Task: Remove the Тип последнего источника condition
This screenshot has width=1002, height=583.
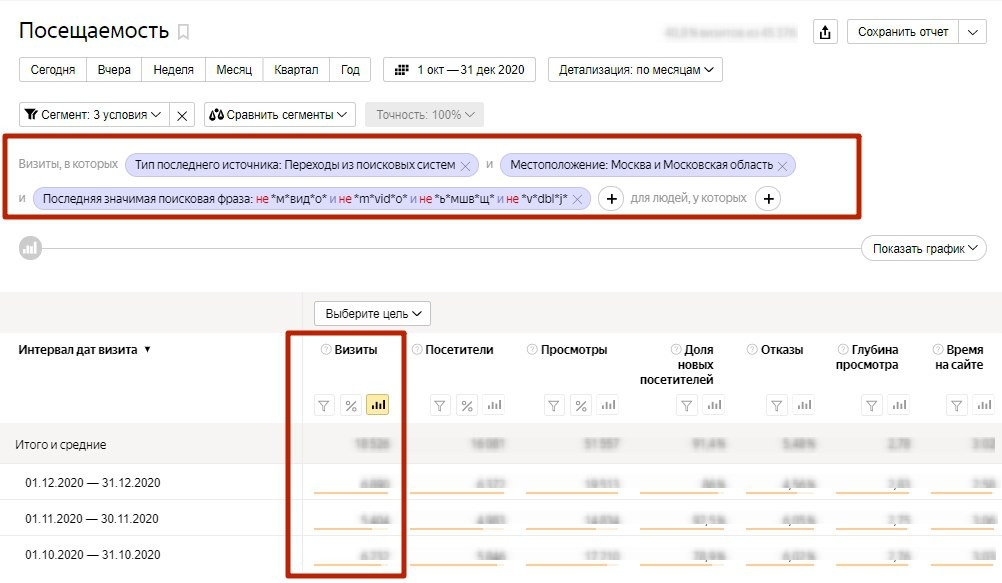Action: (465, 165)
